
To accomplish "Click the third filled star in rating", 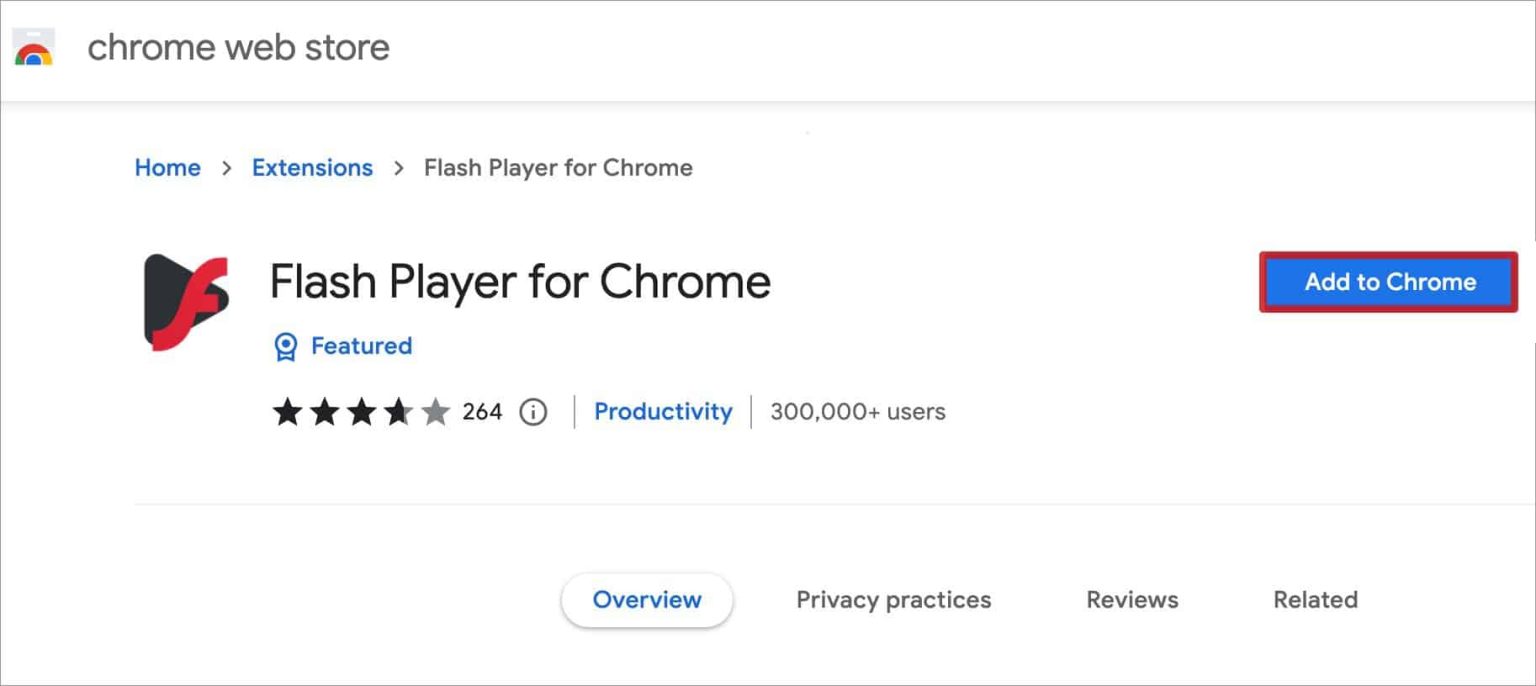I will click(x=362, y=411).
